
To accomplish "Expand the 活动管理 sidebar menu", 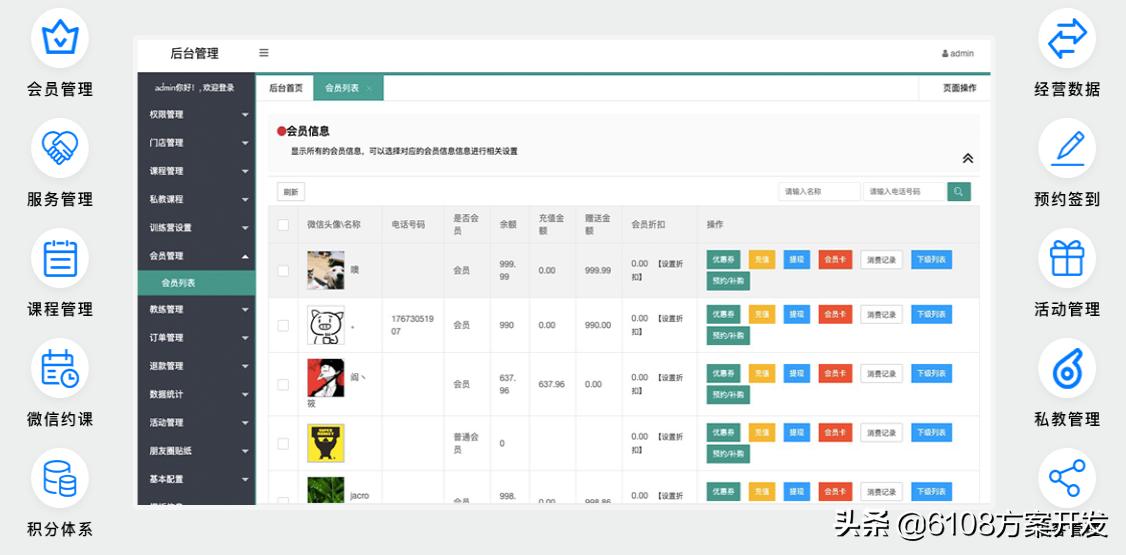I will (x=196, y=422).
